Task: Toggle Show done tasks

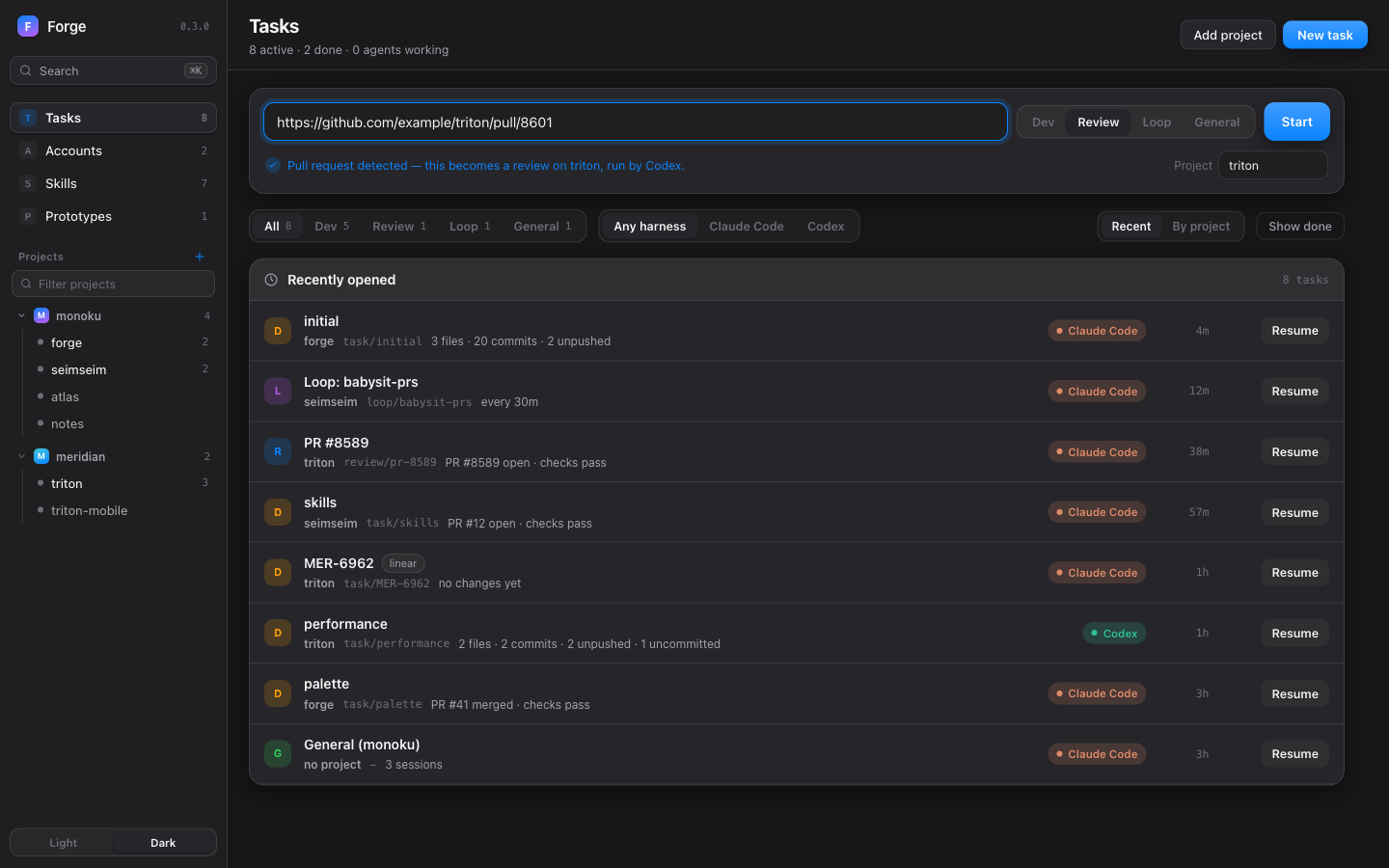Action: pos(1299,226)
